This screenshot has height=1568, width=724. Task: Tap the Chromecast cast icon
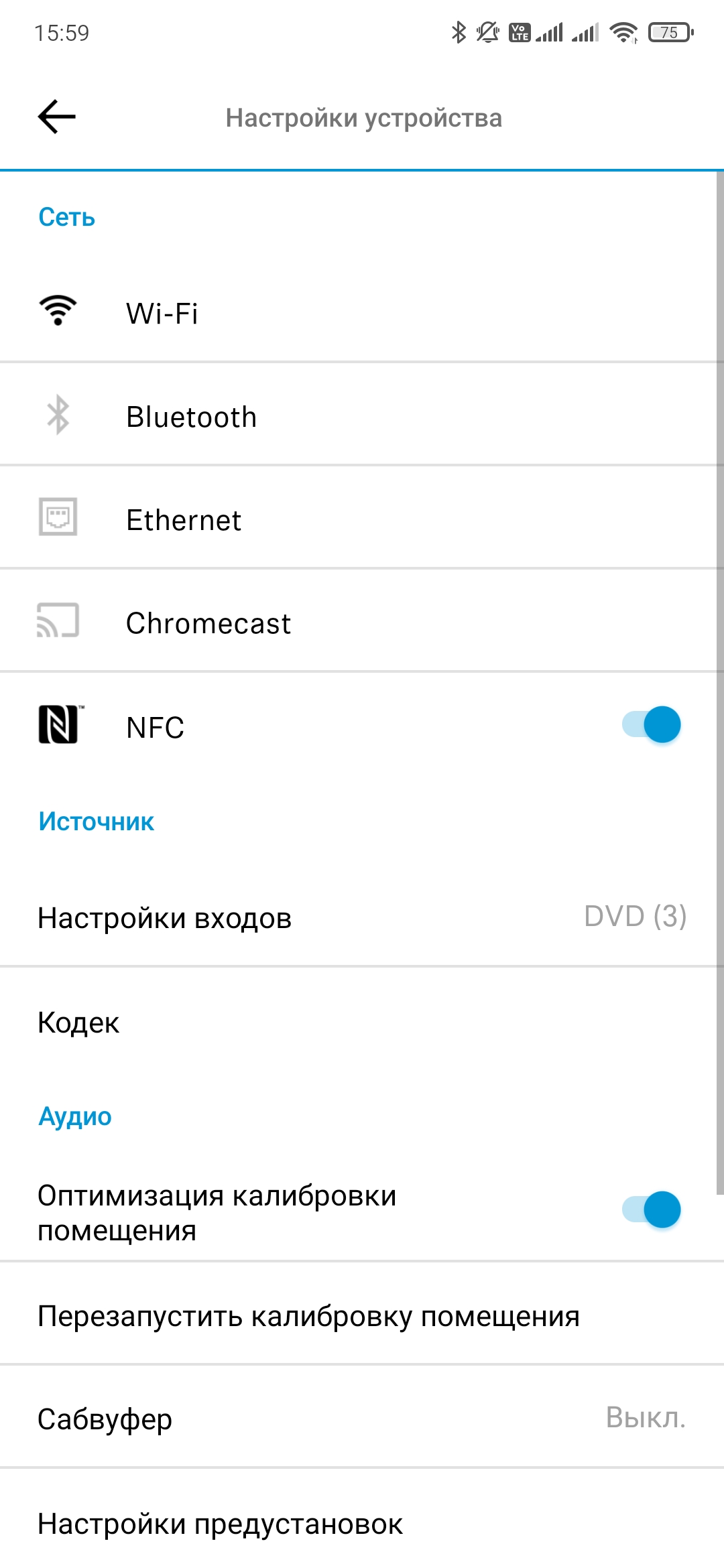pyautogui.click(x=58, y=620)
